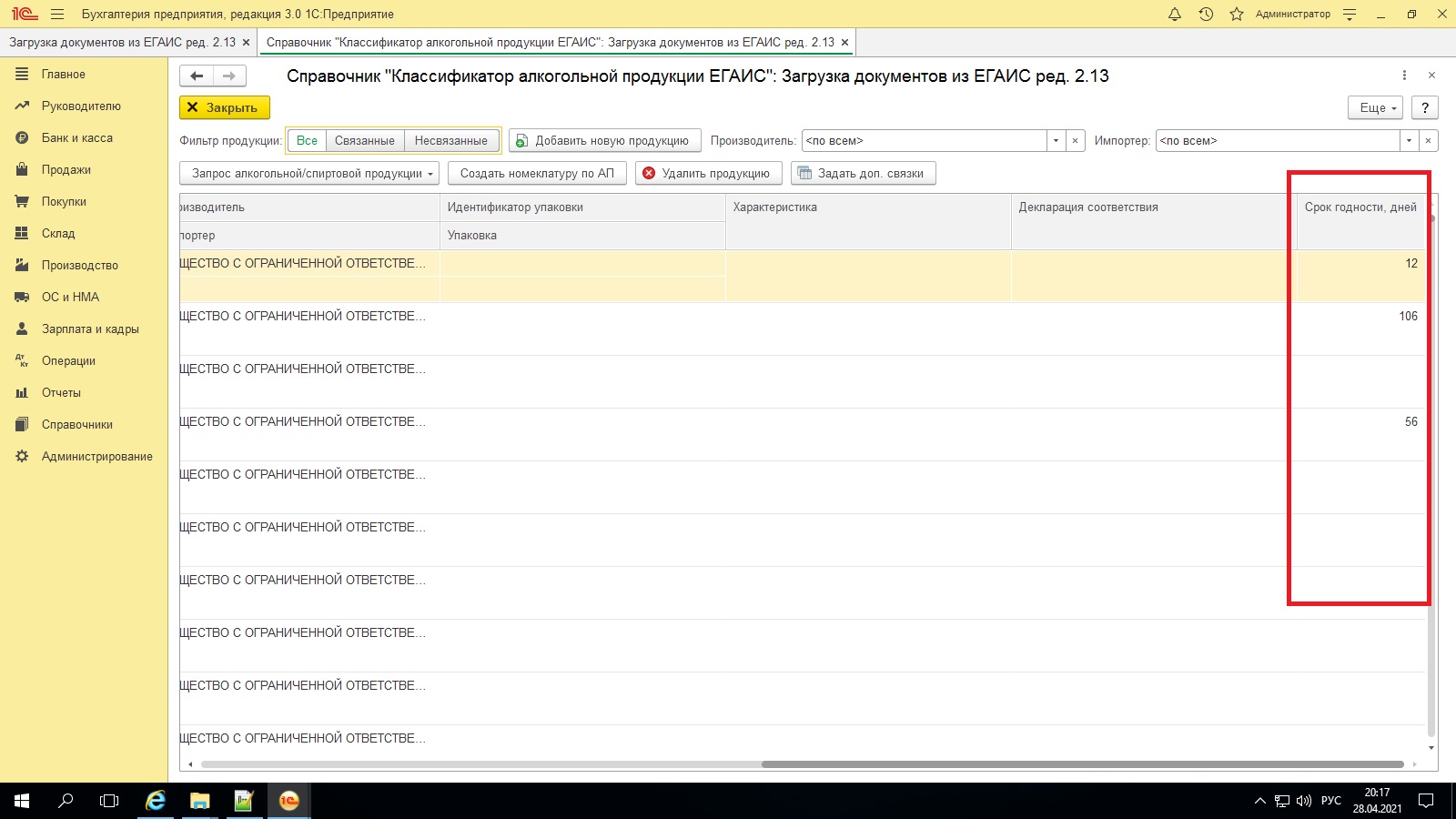Switch keyboard language РУС in tray
The image size is (1456, 819).
coord(1331,801)
